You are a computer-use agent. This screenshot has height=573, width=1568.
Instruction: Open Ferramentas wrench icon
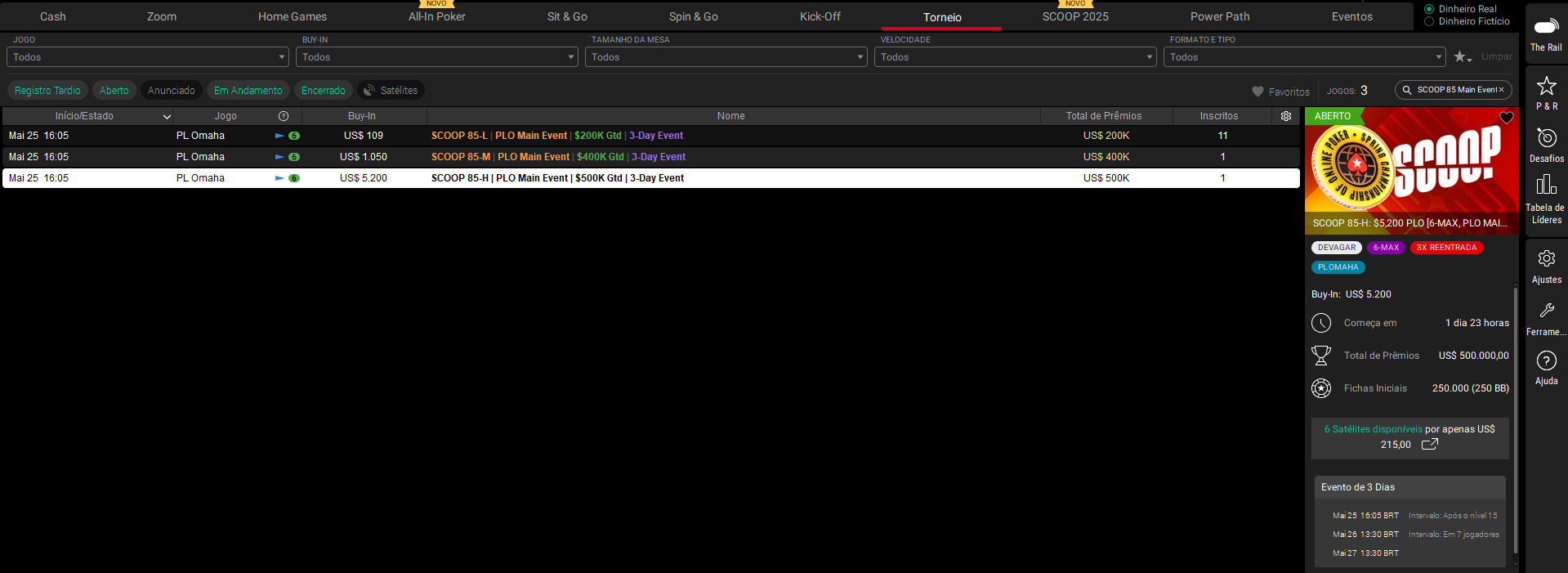point(1546,311)
